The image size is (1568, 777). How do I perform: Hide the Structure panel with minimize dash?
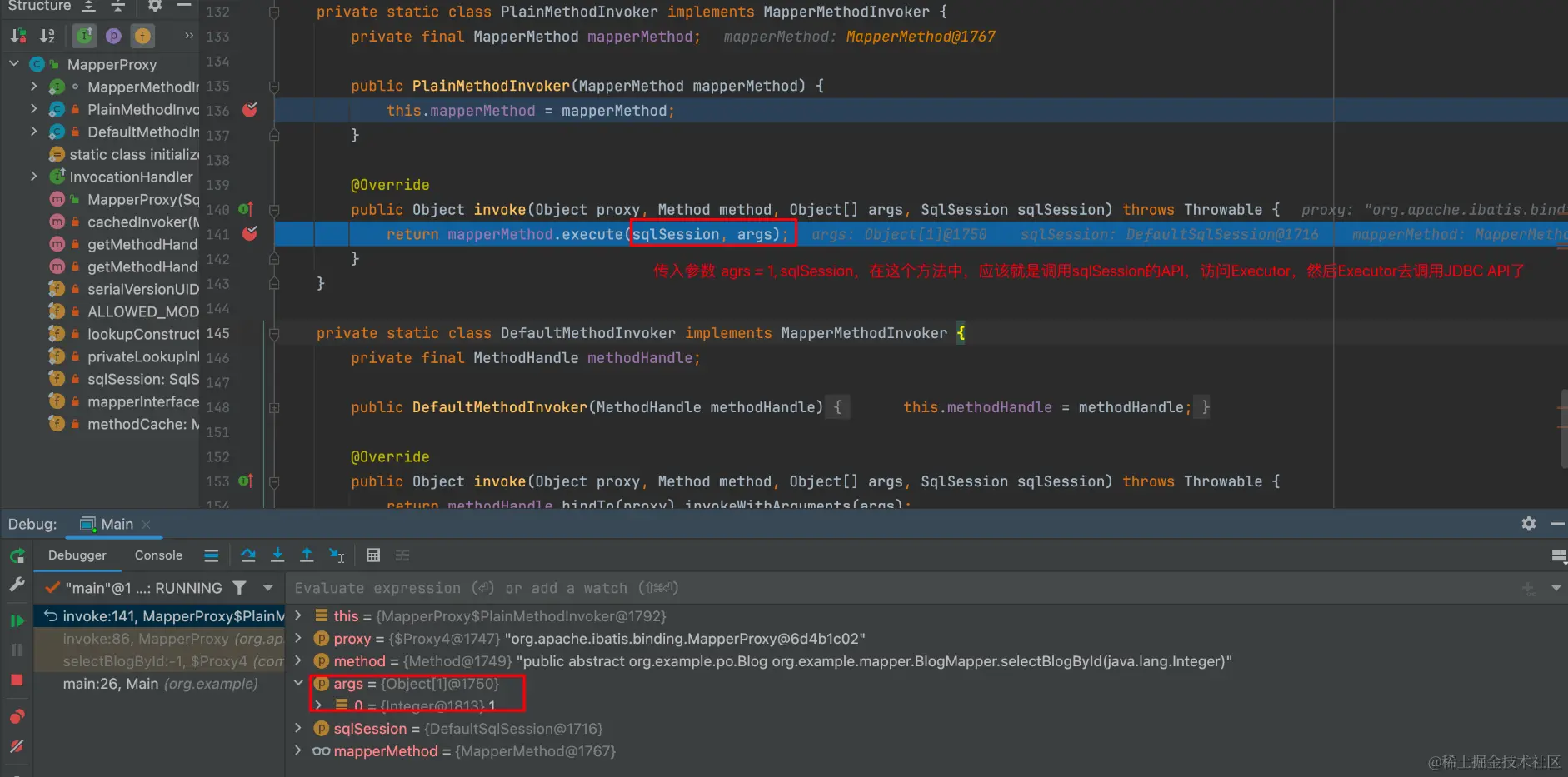click(184, 6)
